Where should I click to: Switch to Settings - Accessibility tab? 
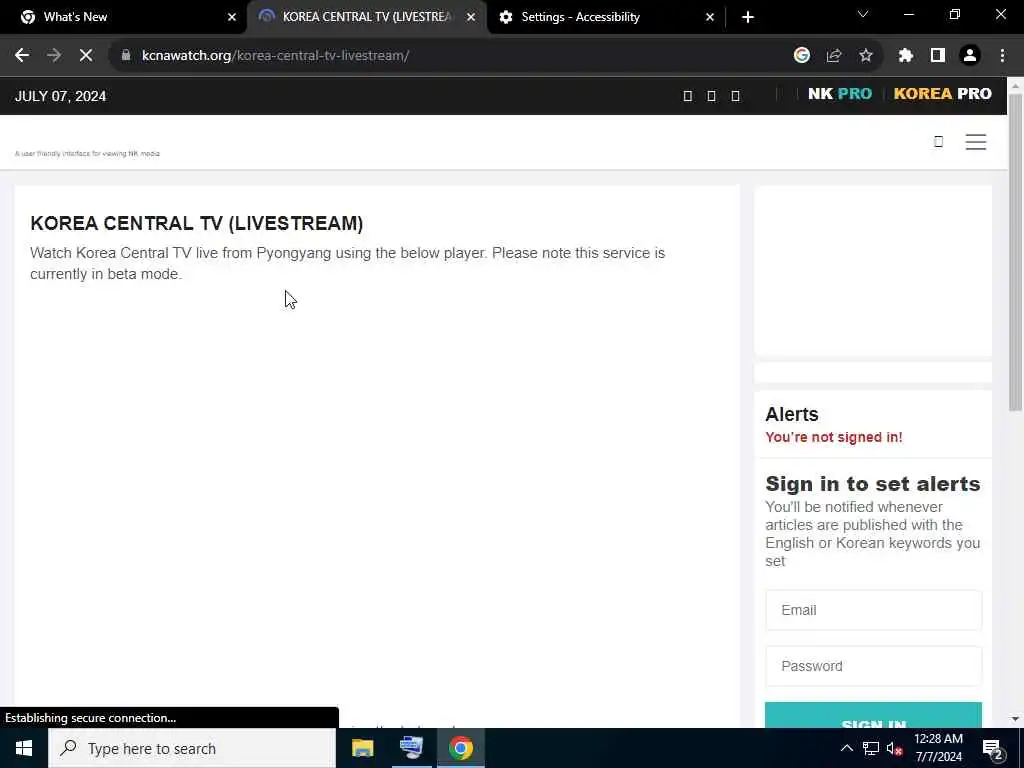tap(607, 17)
